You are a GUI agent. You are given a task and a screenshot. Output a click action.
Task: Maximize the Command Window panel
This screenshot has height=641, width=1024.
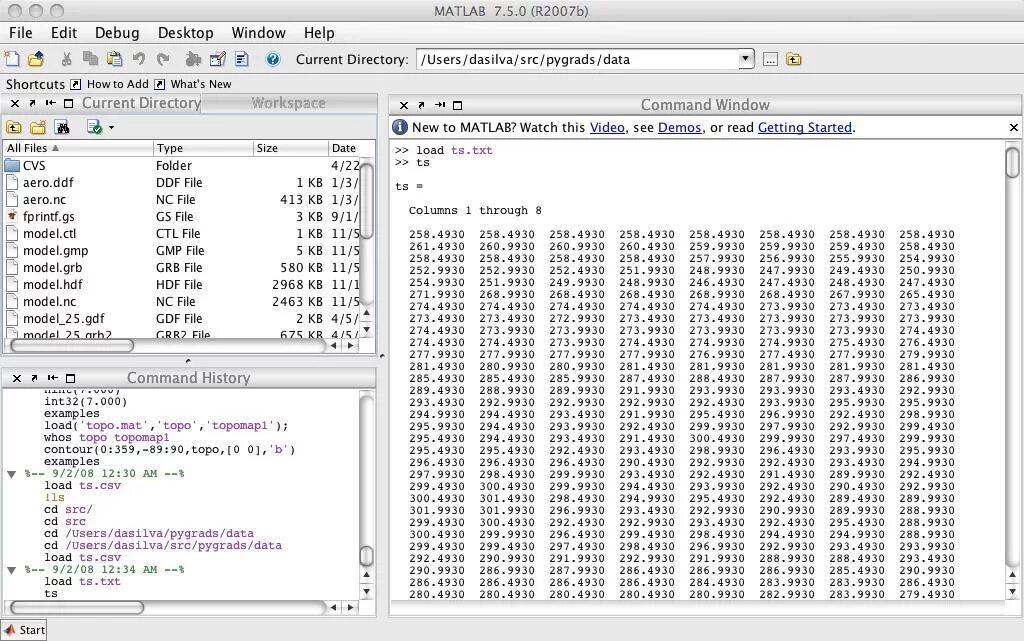click(x=458, y=105)
